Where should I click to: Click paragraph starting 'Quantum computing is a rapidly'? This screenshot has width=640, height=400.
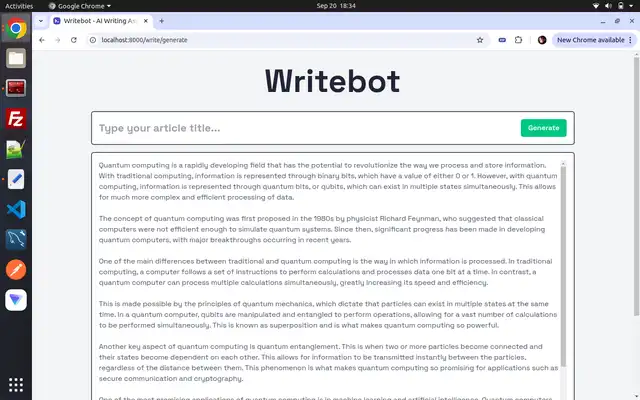pos(328,181)
